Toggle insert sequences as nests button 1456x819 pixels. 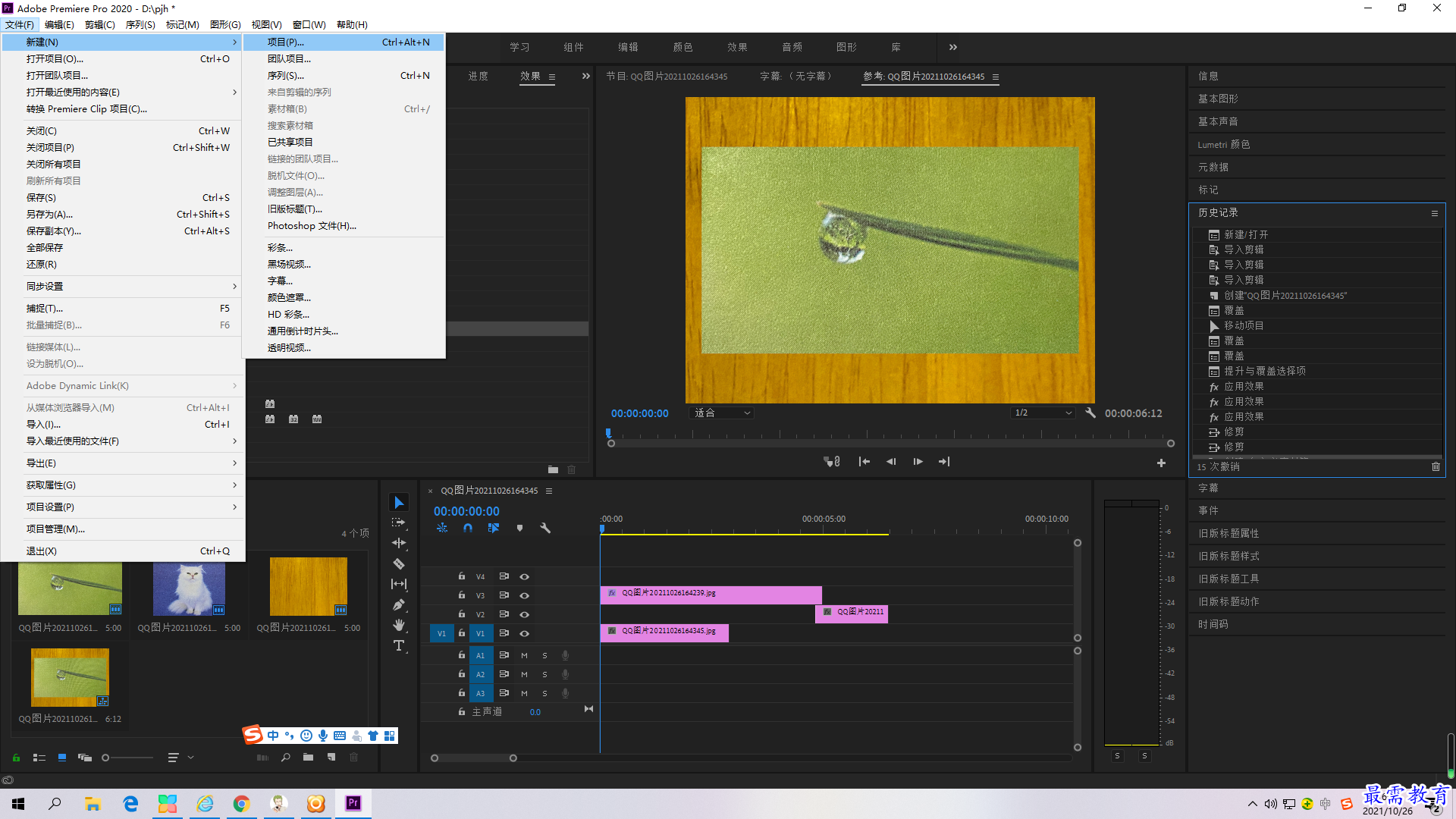point(442,528)
